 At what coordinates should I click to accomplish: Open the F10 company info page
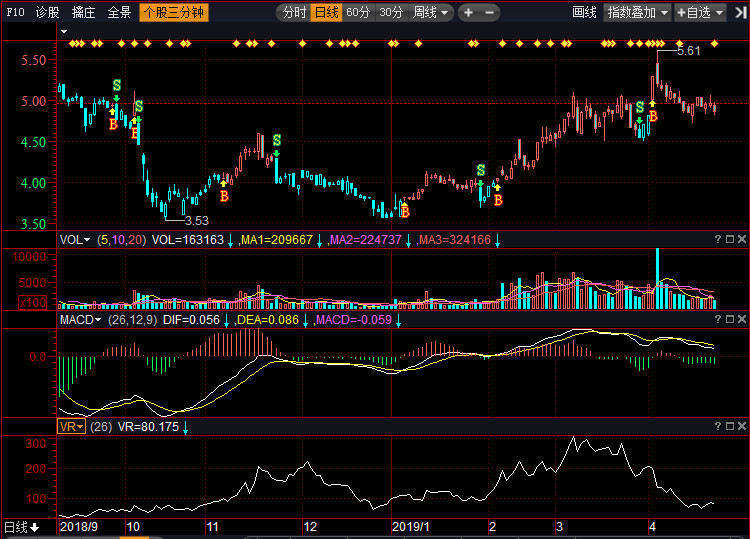click(x=15, y=12)
